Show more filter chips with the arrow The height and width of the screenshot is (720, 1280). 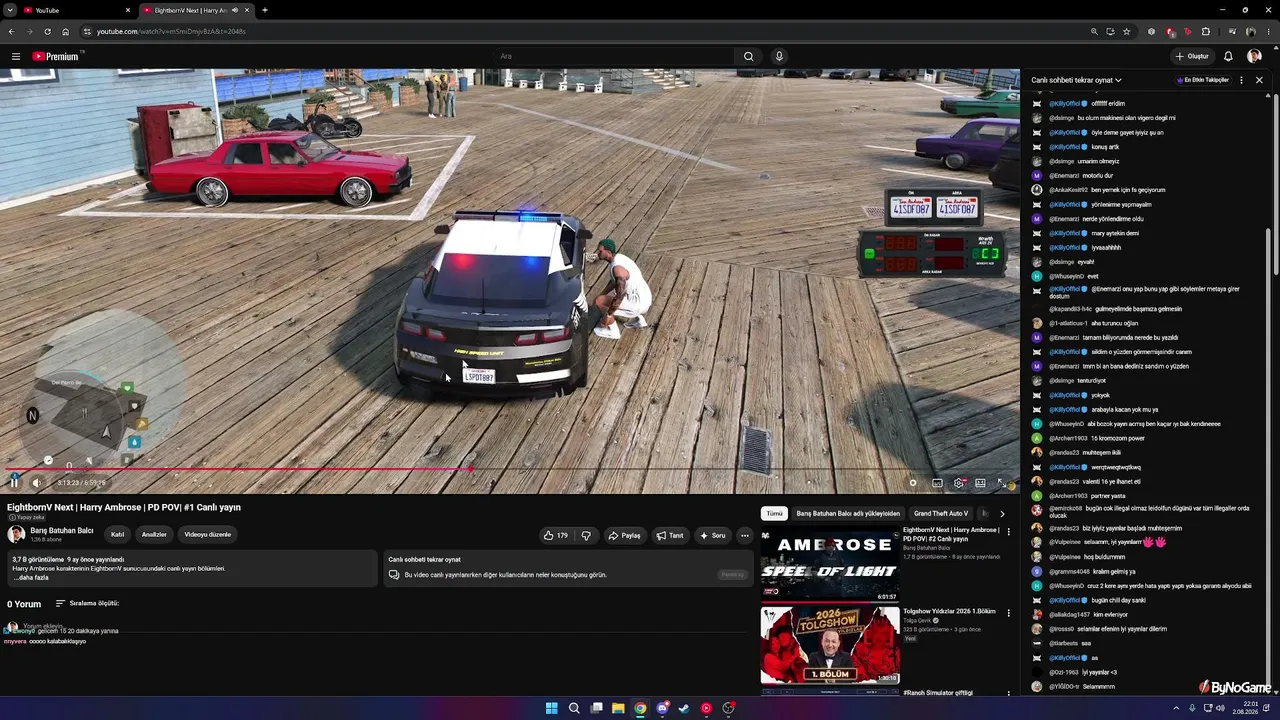pos(1002,514)
